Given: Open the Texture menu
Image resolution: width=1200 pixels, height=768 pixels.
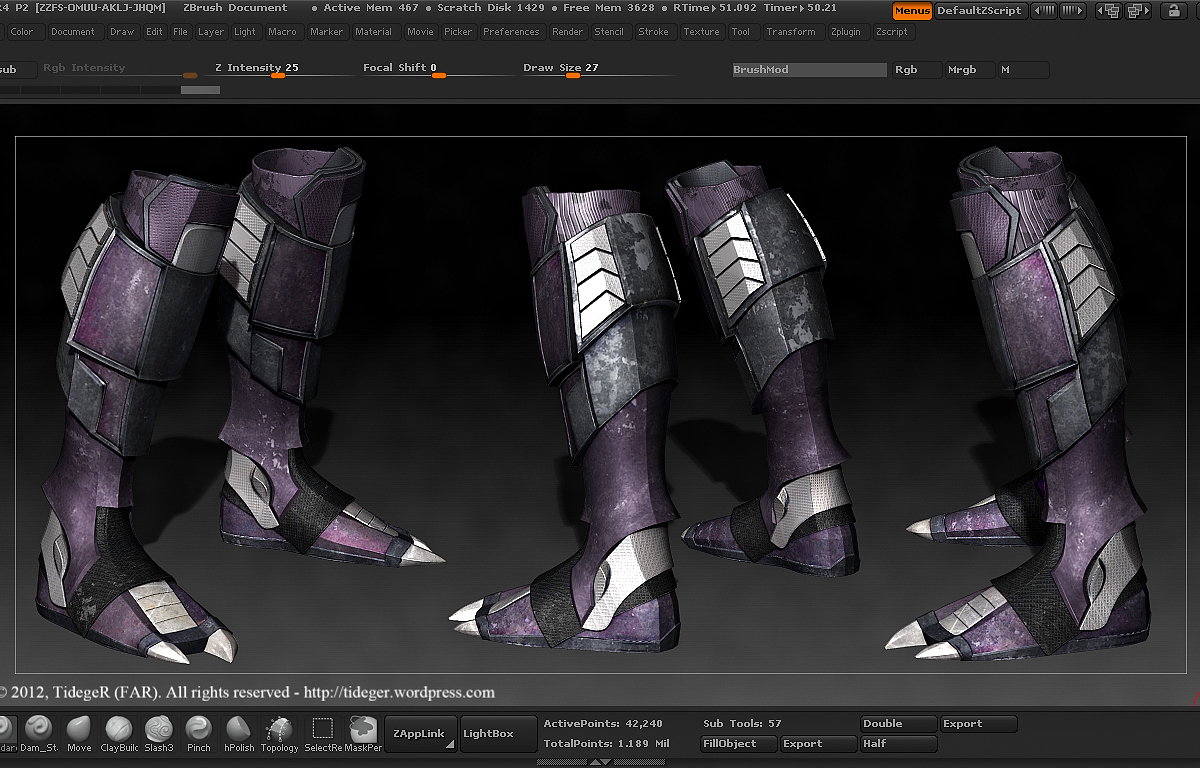Looking at the screenshot, I should (x=702, y=32).
